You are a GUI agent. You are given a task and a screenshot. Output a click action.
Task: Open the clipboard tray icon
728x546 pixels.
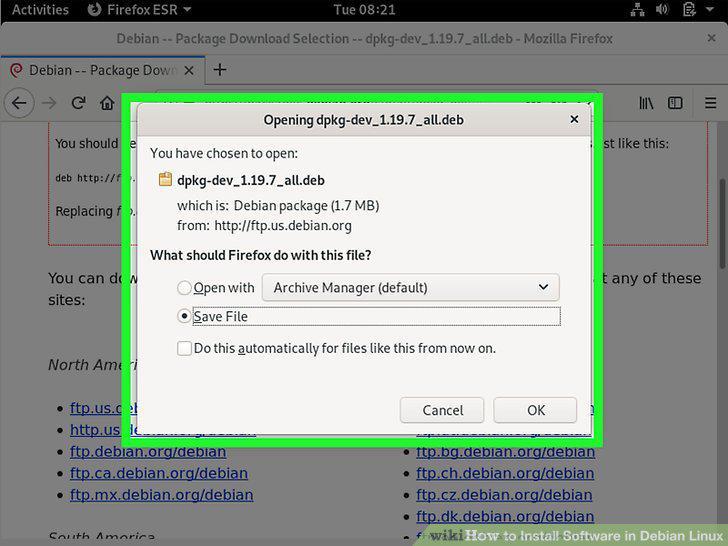689,9
